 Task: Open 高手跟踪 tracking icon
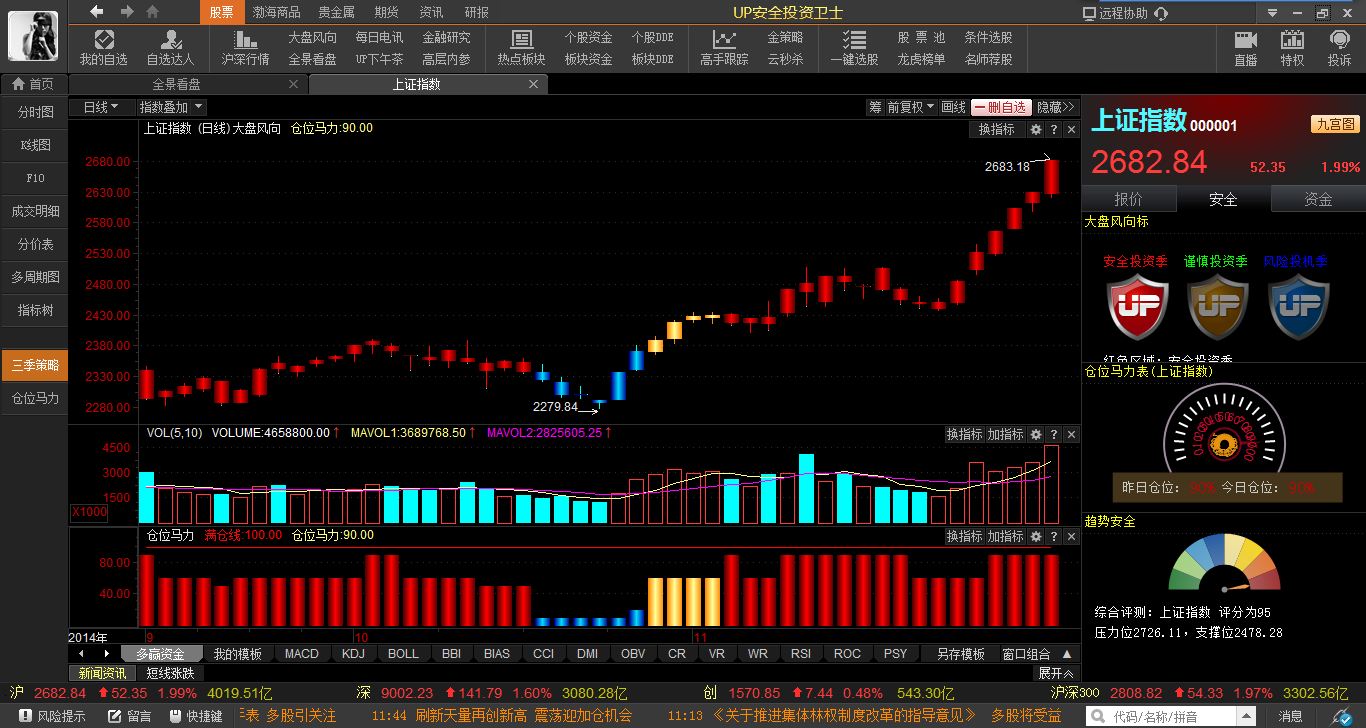coord(724,47)
